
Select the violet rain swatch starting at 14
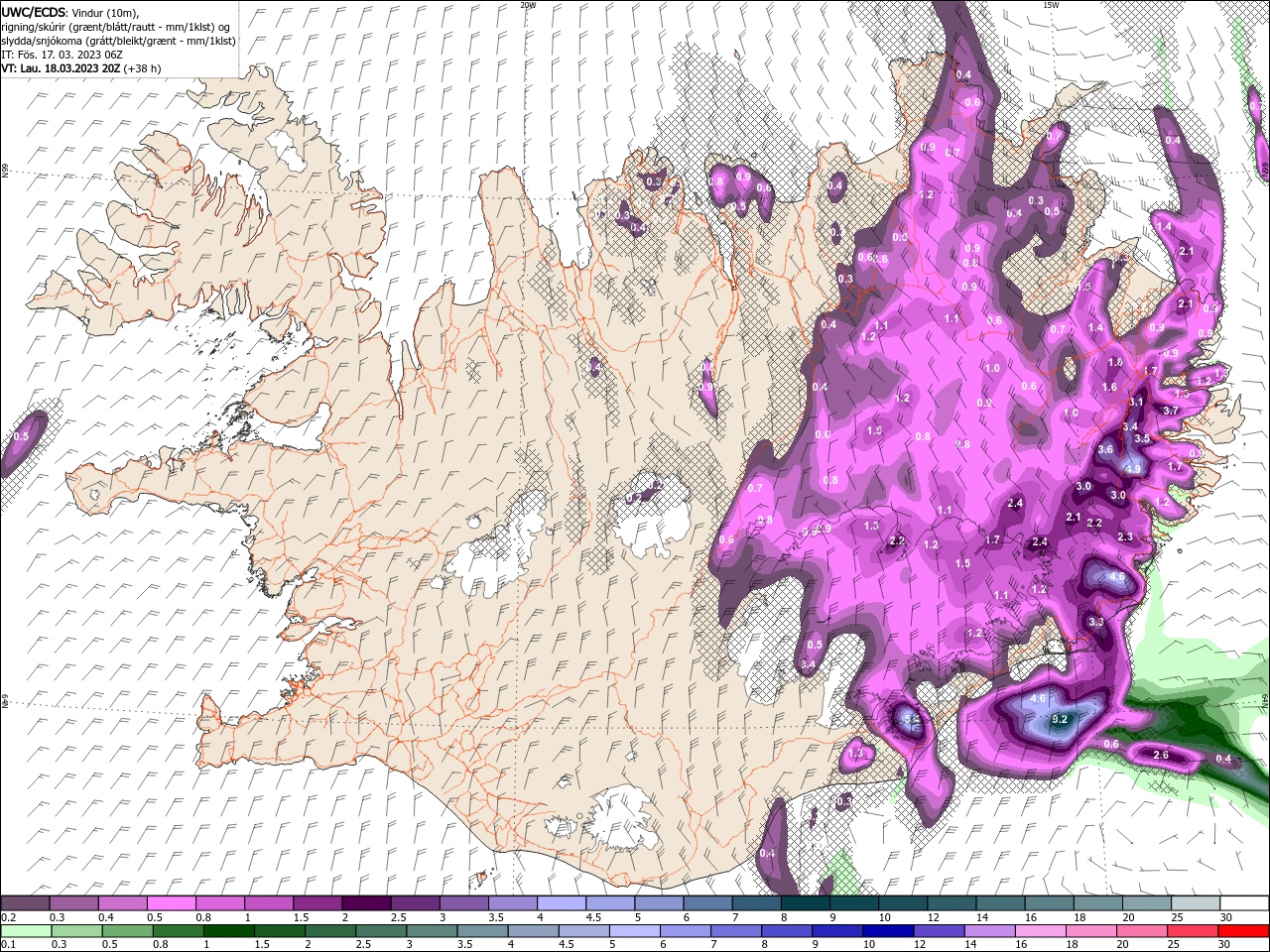(x=989, y=931)
